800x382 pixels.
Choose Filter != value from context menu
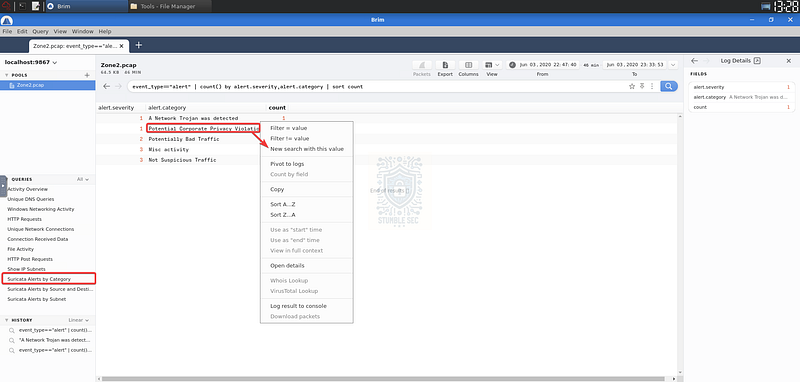click(307, 139)
